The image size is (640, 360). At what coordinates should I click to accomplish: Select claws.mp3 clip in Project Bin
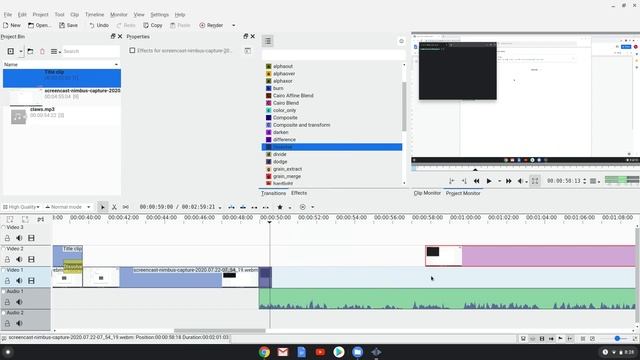click(62, 115)
